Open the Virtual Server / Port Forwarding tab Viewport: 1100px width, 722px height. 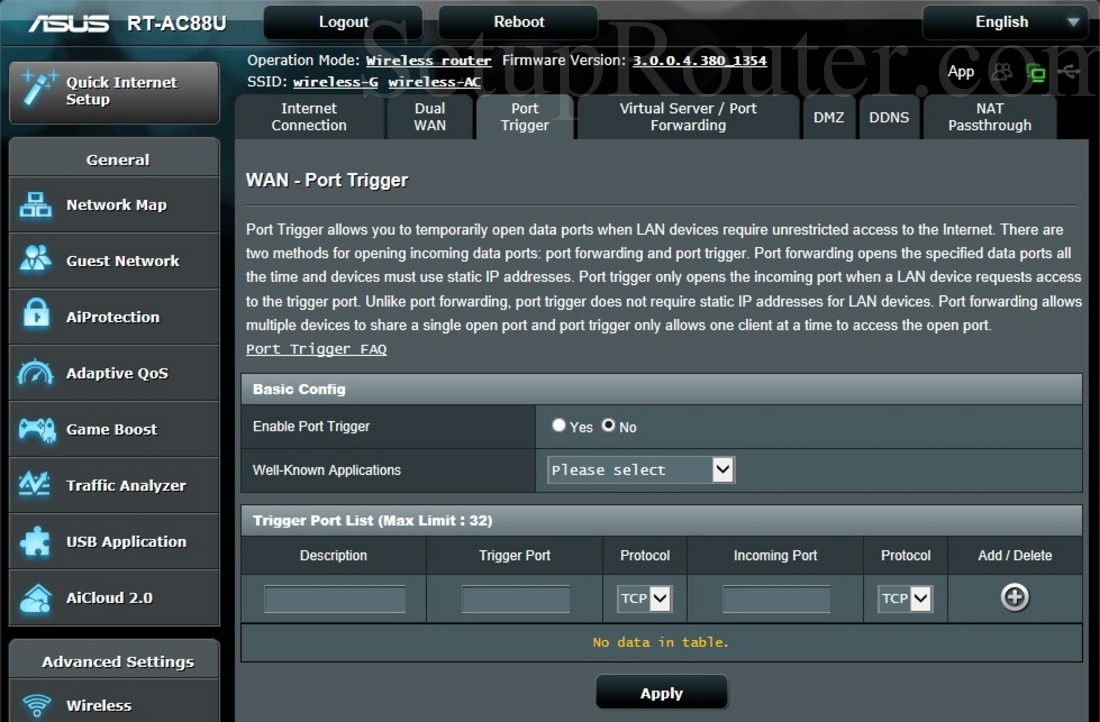point(687,117)
